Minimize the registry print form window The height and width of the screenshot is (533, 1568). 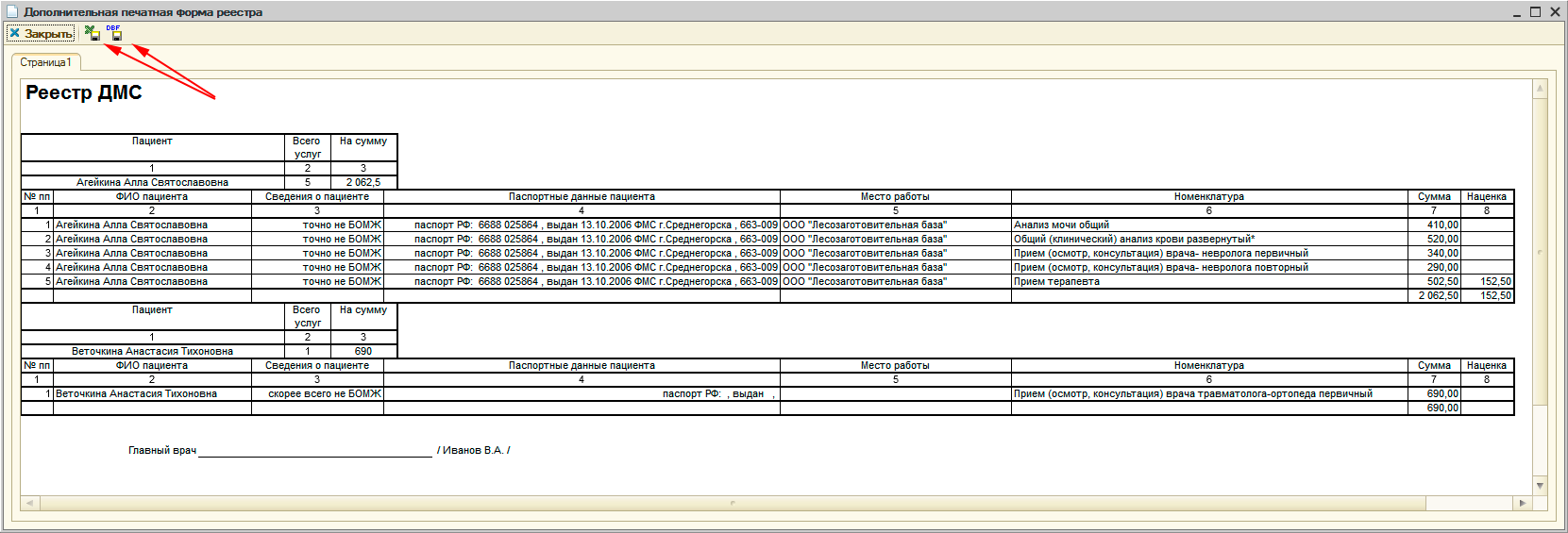[x=1517, y=12]
